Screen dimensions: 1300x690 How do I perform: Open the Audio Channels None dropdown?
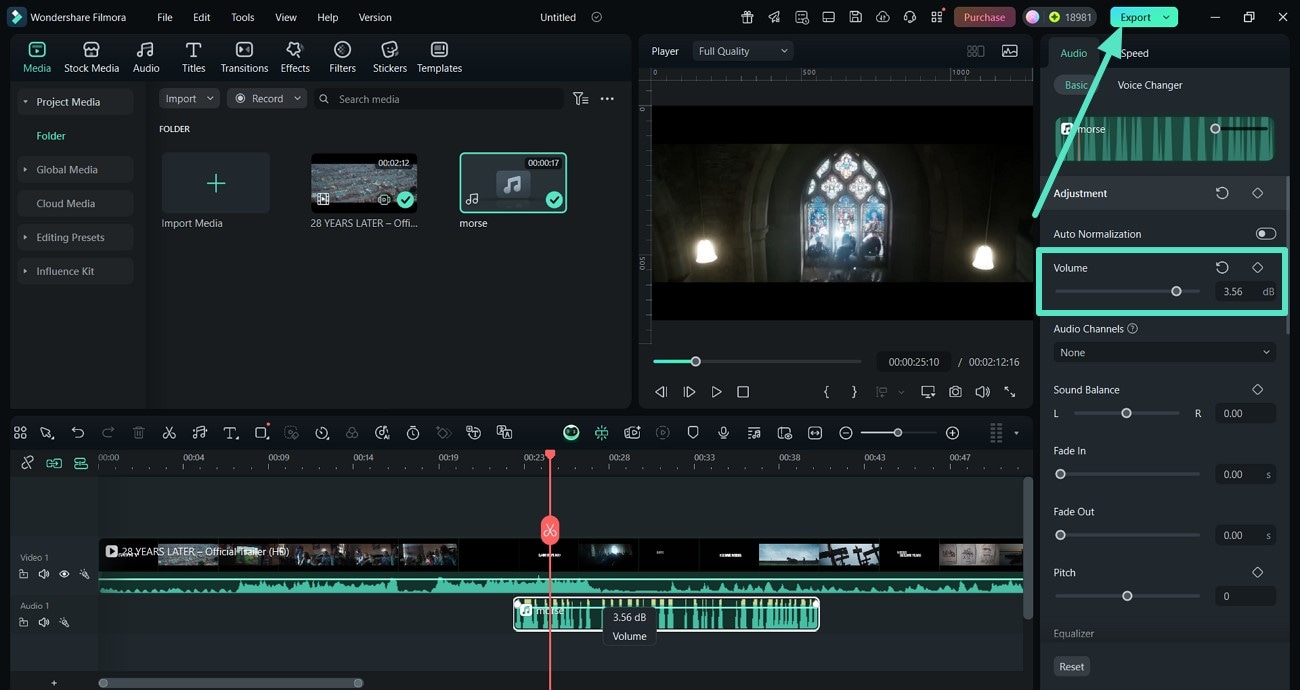pos(1164,353)
